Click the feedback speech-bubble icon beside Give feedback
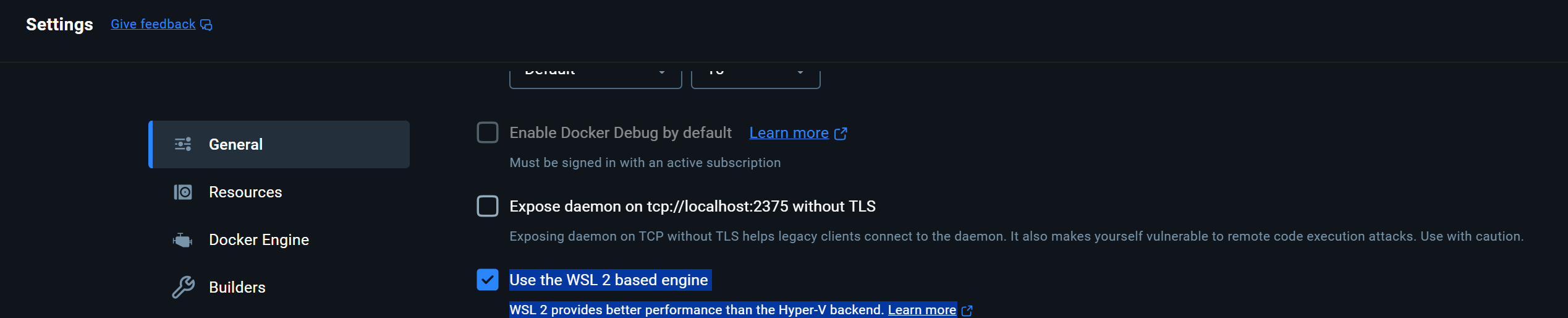 (x=206, y=25)
